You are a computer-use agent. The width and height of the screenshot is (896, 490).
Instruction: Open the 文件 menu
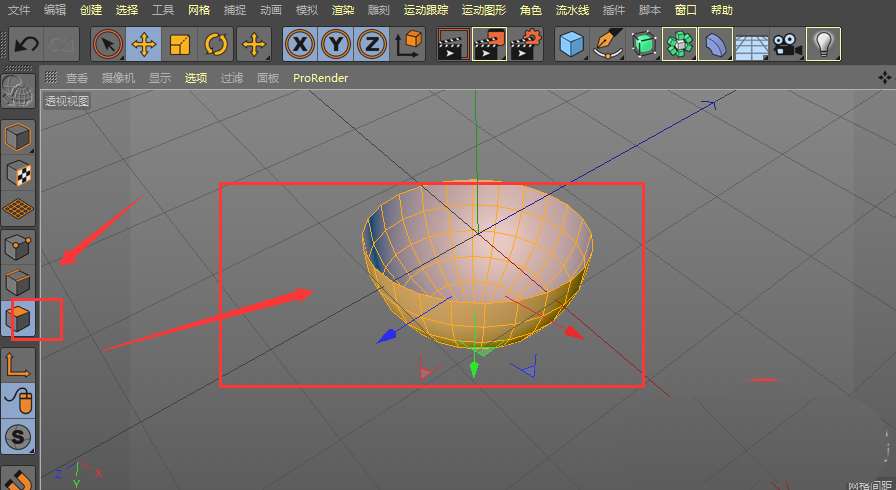click(19, 10)
